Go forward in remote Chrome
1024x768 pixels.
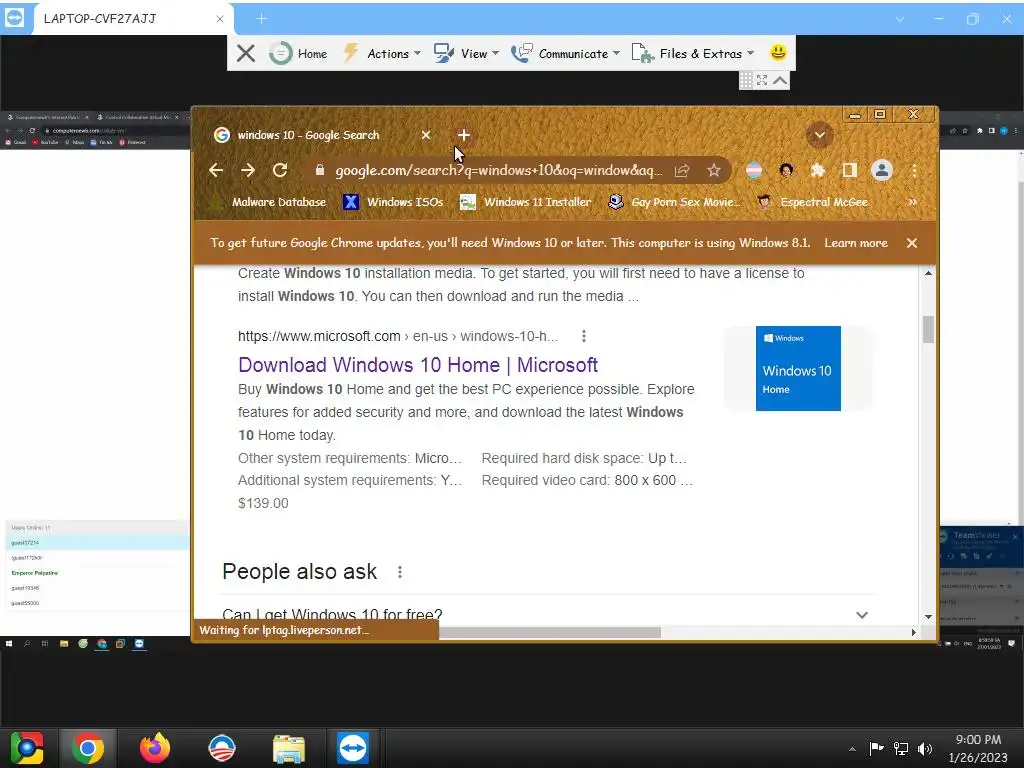click(248, 170)
